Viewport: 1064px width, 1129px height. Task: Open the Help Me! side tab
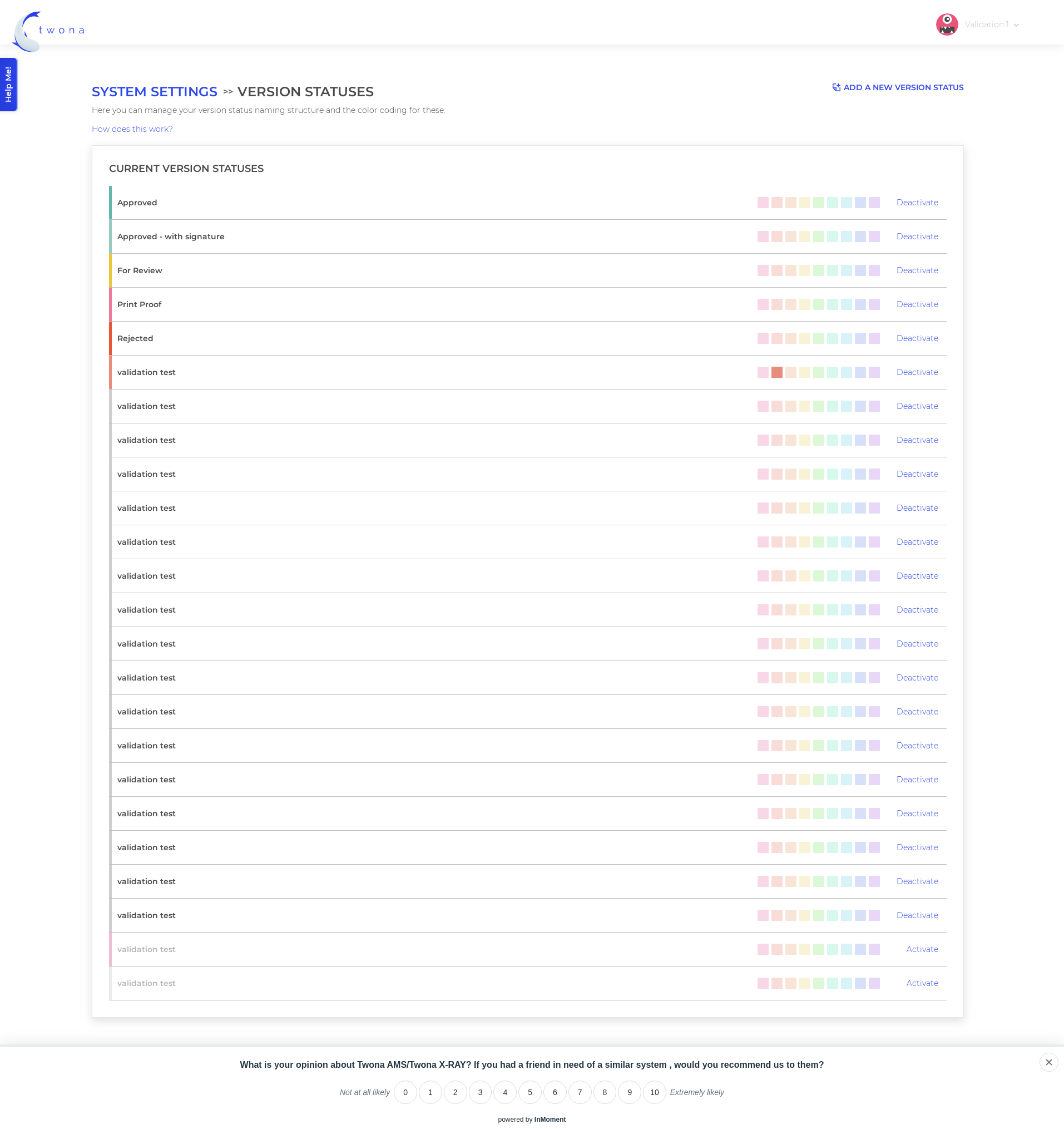pyautogui.click(x=8, y=85)
